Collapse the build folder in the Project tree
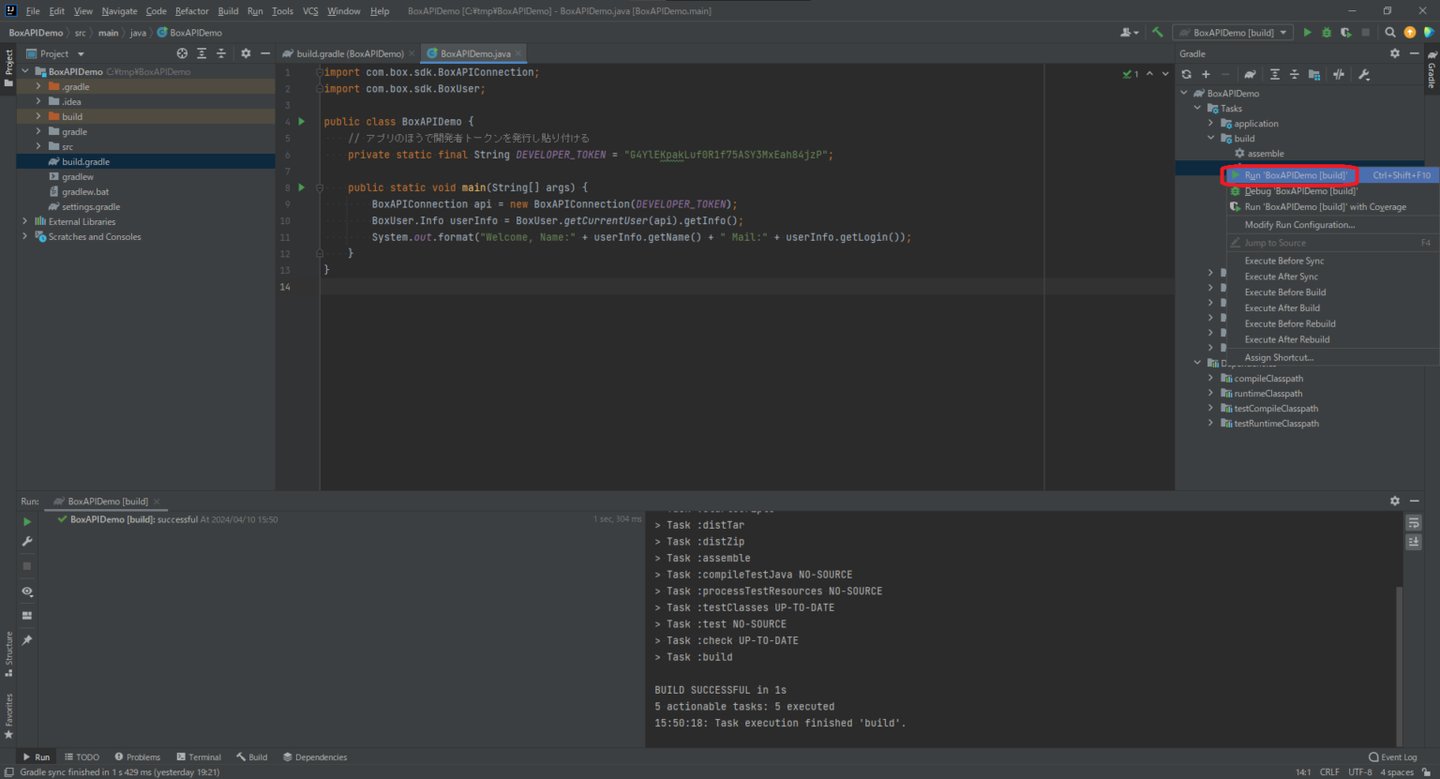Viewport: 1440px width, 779px height. (x=37, y=116)
